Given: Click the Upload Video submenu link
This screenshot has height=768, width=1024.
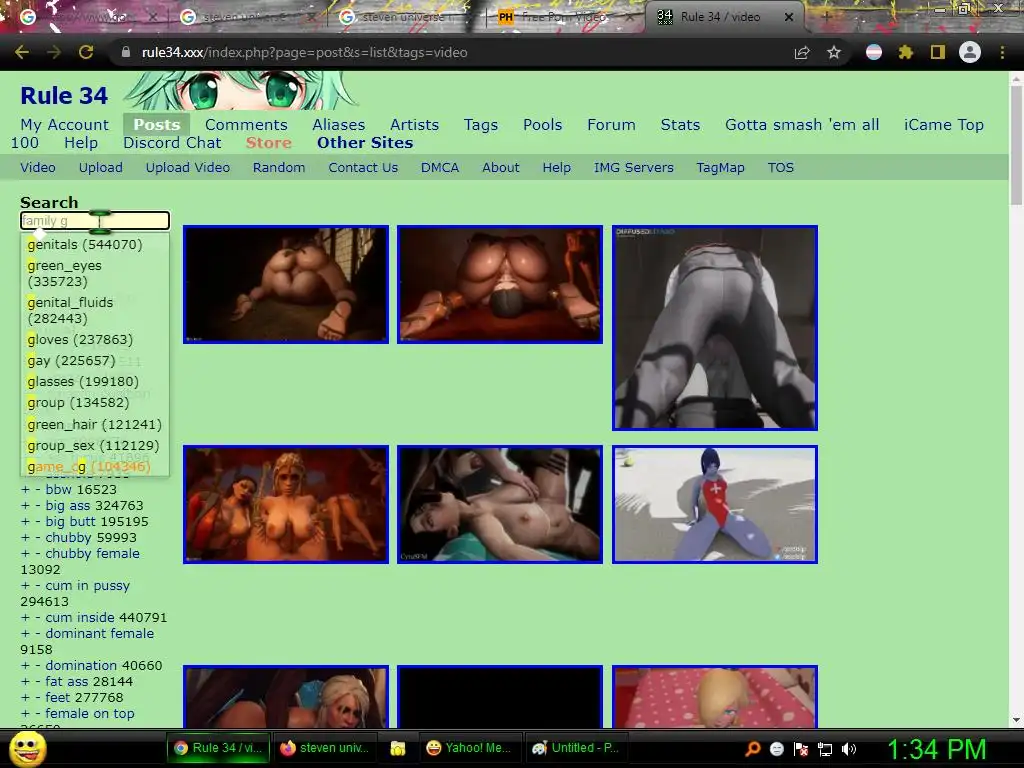Looking at the screenshot, I should pyautogui.click(x=188, y=168).
